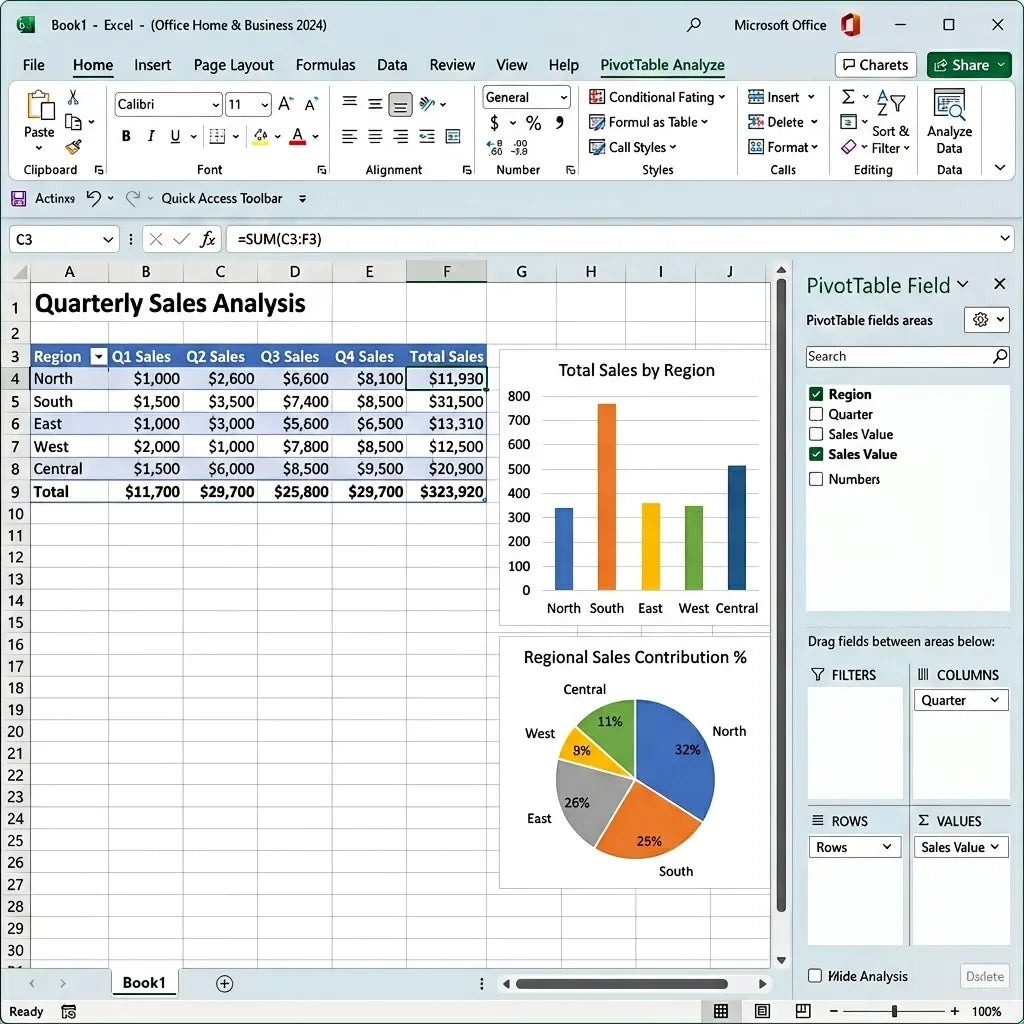The width and height of the screenshot is (1024, 1024).
Task: Increase font size with larger A icon
Action: [285, 104]
